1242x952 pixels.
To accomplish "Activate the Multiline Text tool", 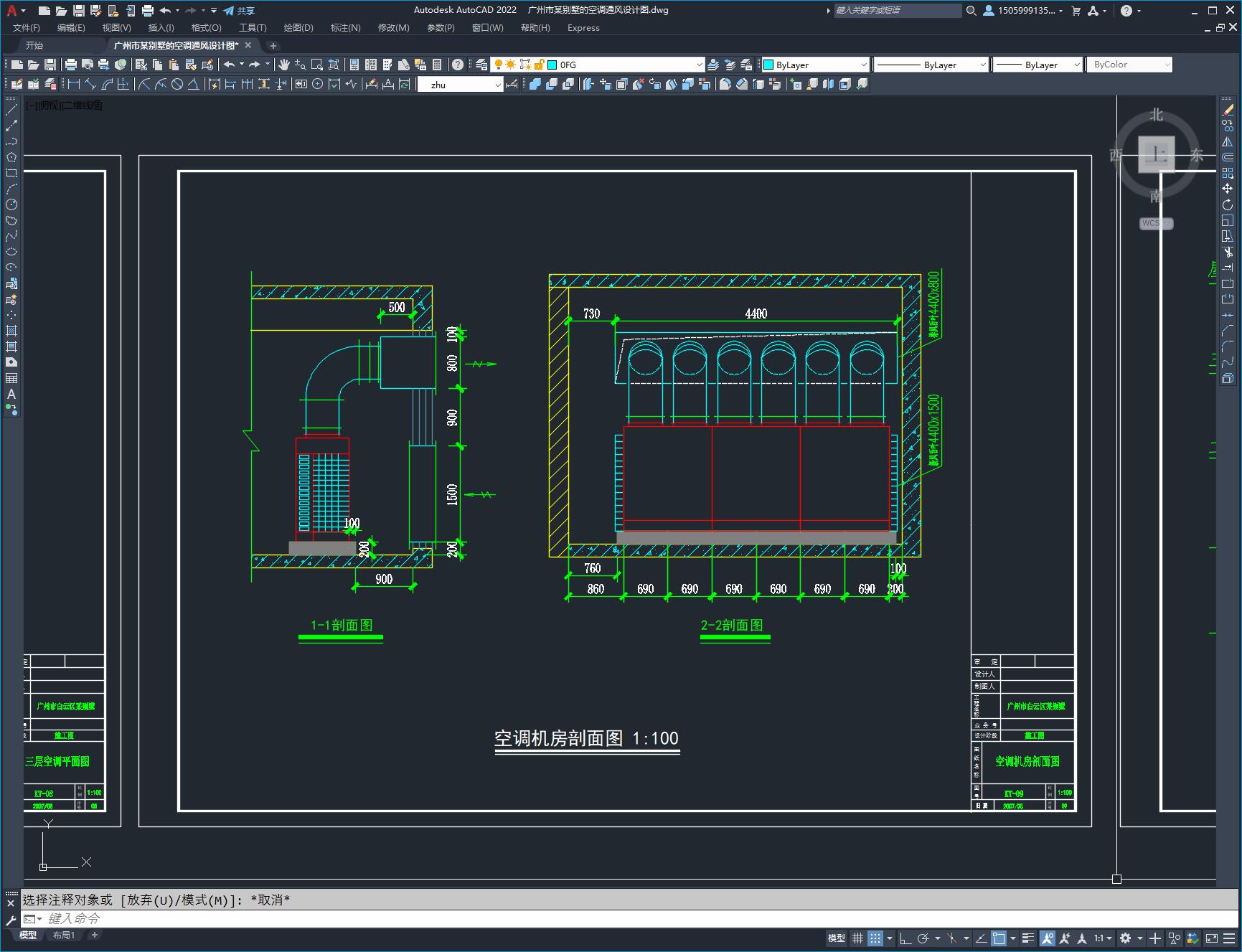I will pyautogui.click(x=11, y=394).
